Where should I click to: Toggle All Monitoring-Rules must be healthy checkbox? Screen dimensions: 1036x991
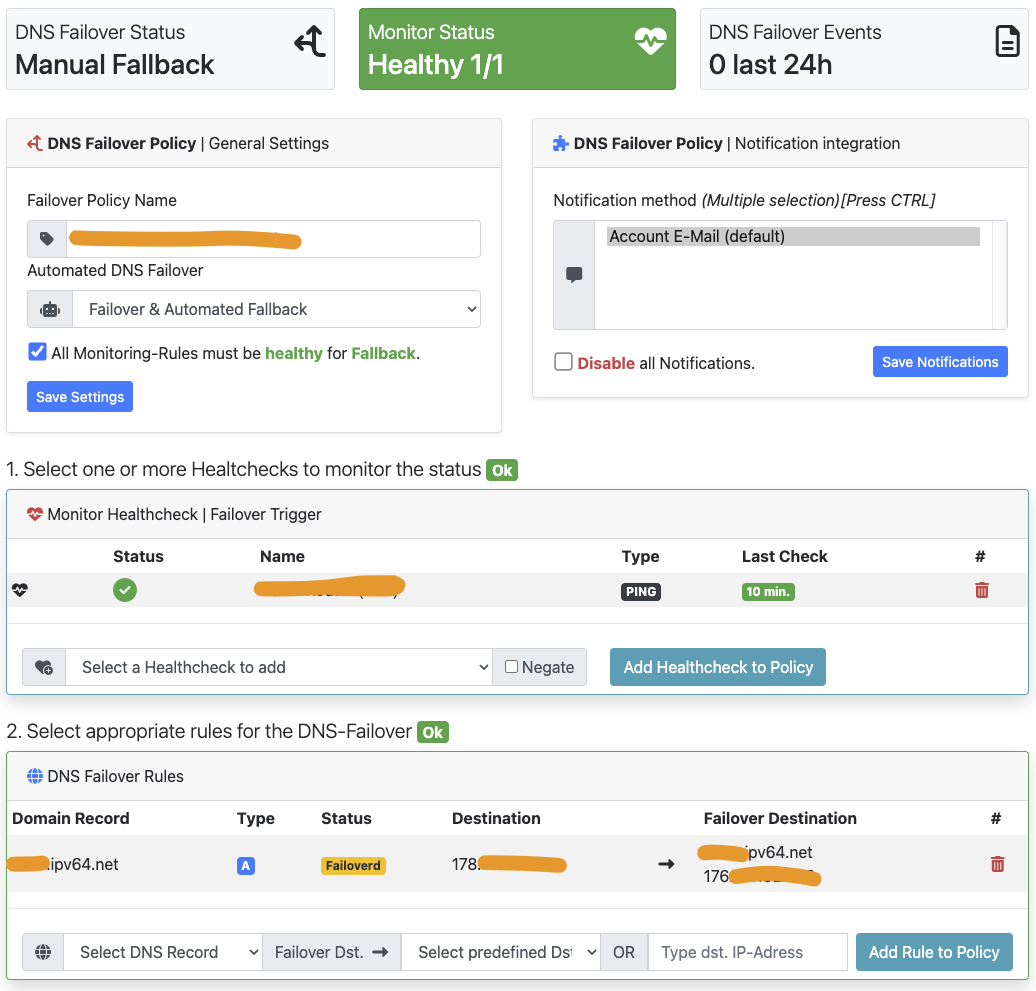pyautogui.click(x=37, y=352)
